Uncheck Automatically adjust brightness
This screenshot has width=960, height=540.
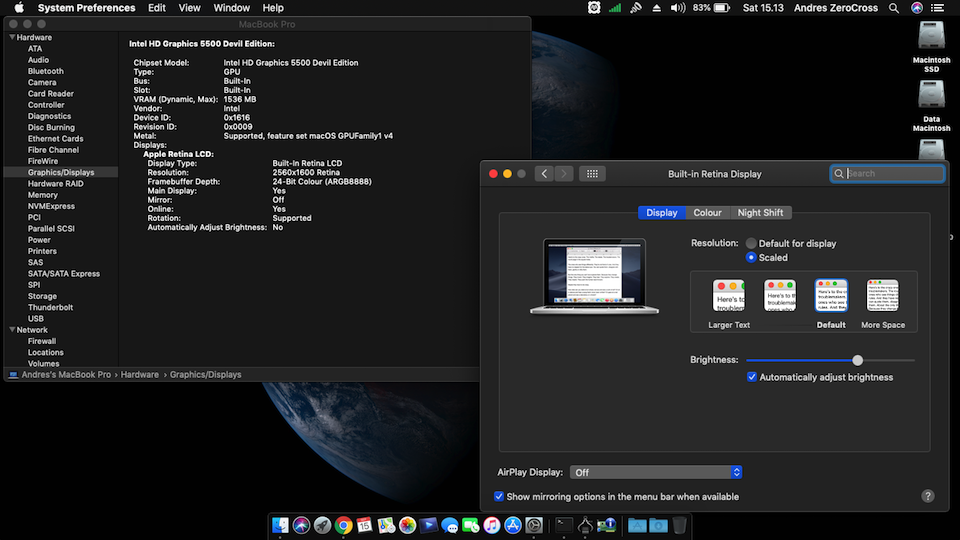(x=752, y=377)
